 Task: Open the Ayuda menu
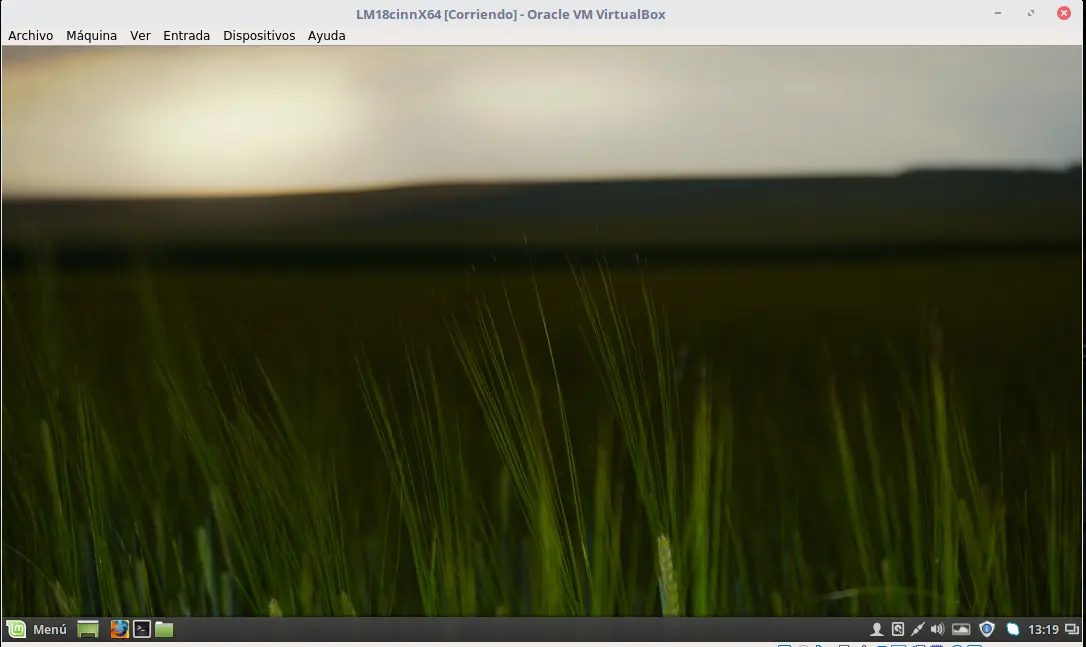coord(326,35)
